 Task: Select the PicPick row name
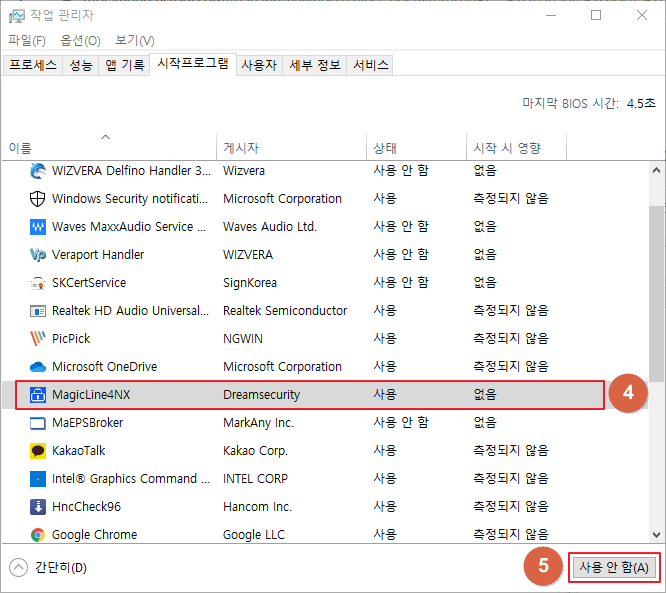point(71,339)
